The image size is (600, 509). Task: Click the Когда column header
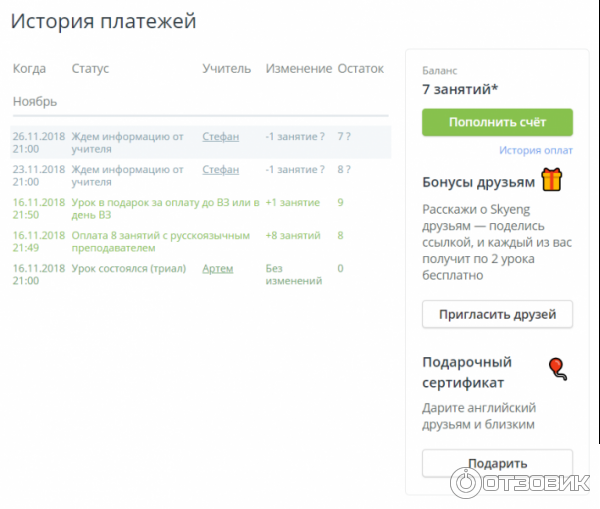pos(29,69)
